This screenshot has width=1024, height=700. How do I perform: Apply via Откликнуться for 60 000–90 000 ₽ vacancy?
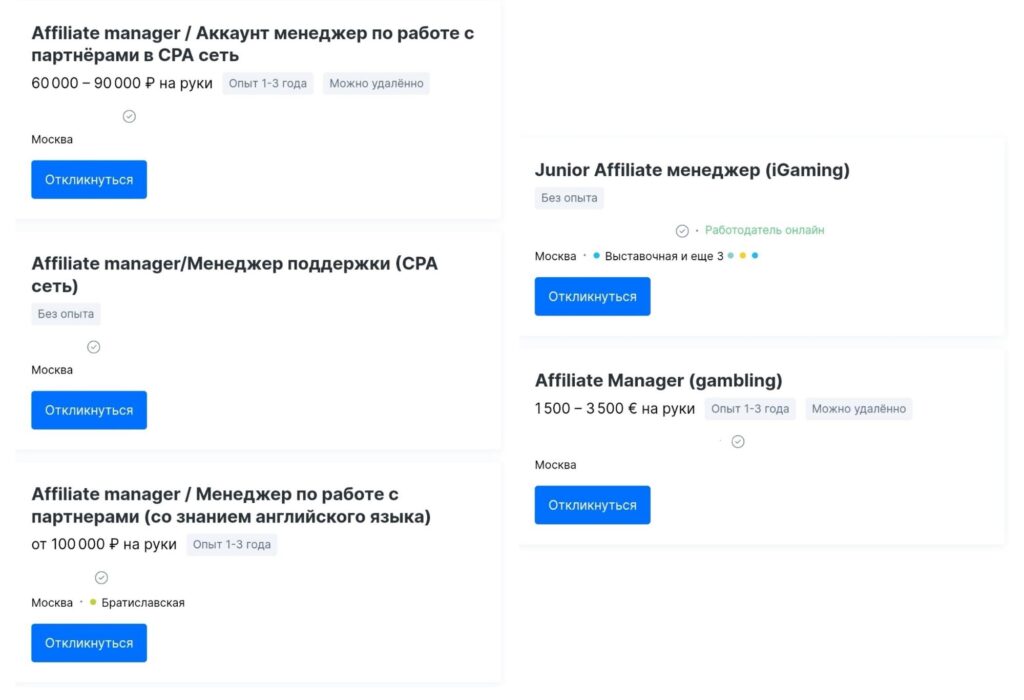click(89, 180)
